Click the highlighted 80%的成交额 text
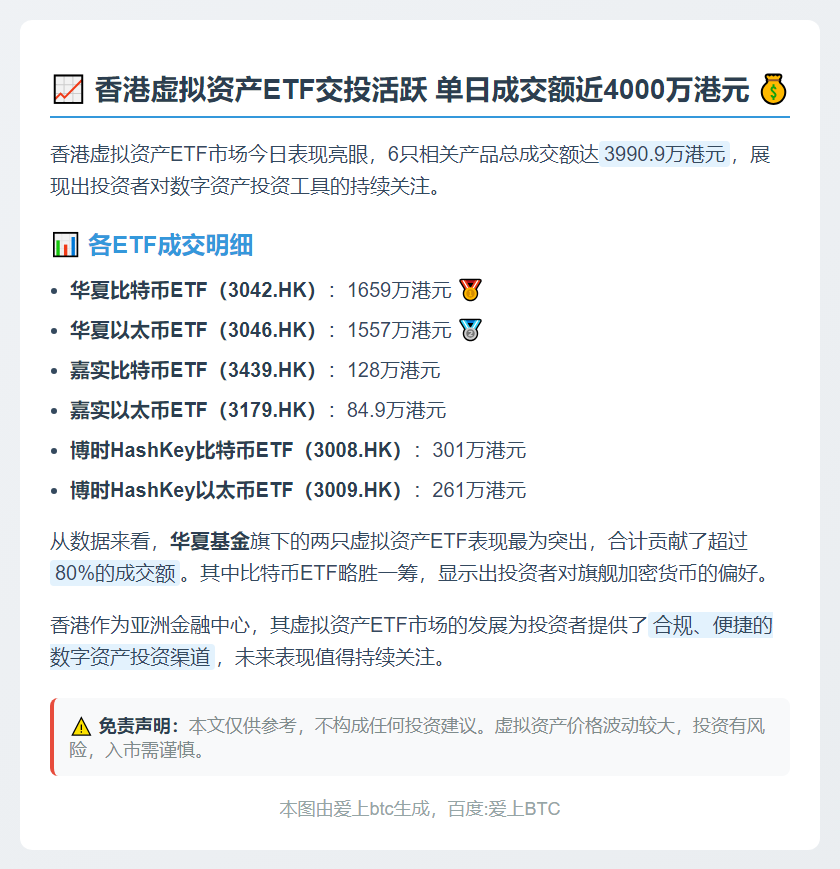Viewport: 840px width, 869px height. coord(115,573)
